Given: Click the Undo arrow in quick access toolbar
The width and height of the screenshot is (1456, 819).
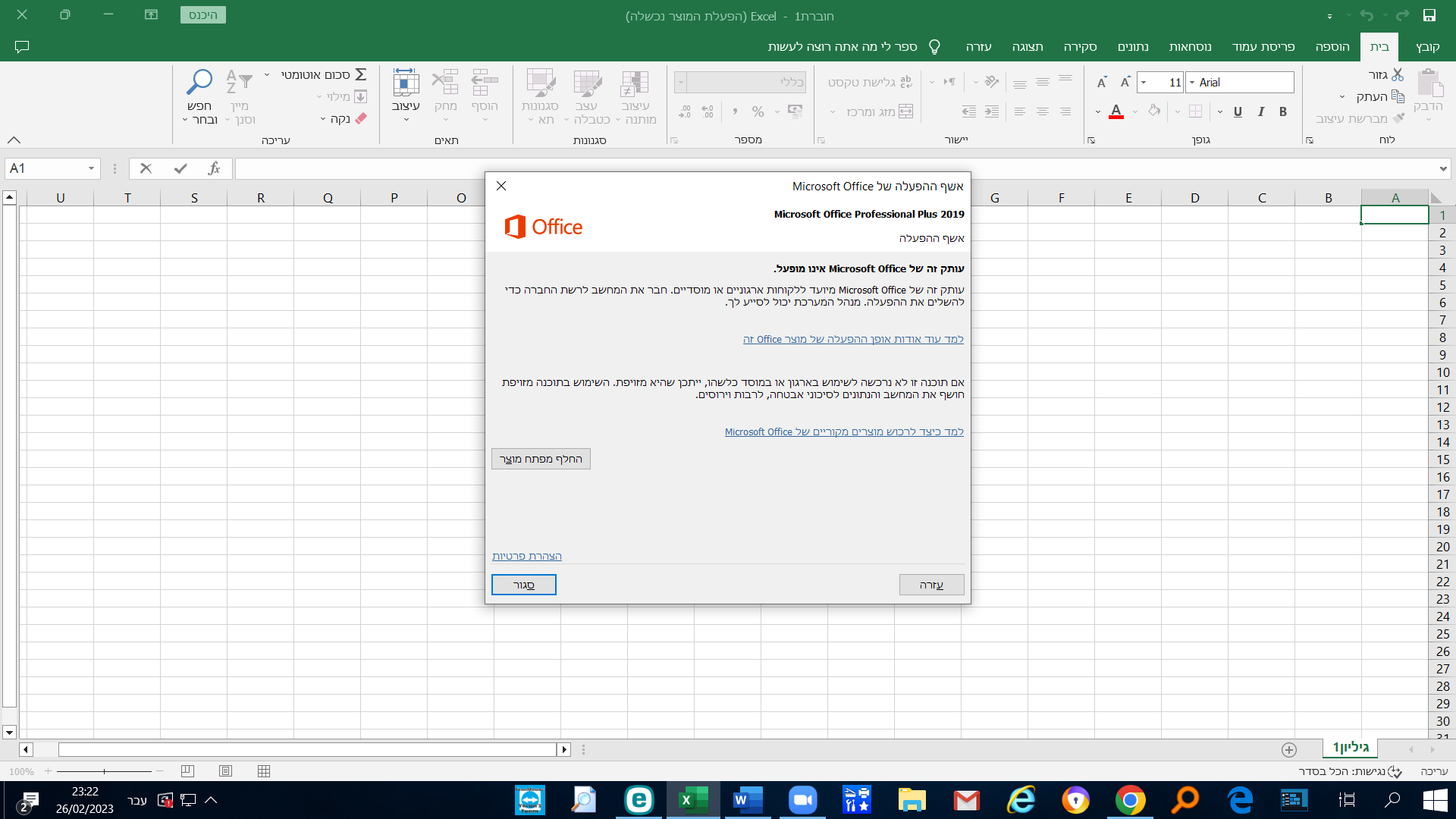Looking at the screenshot, I should 1367,15.
